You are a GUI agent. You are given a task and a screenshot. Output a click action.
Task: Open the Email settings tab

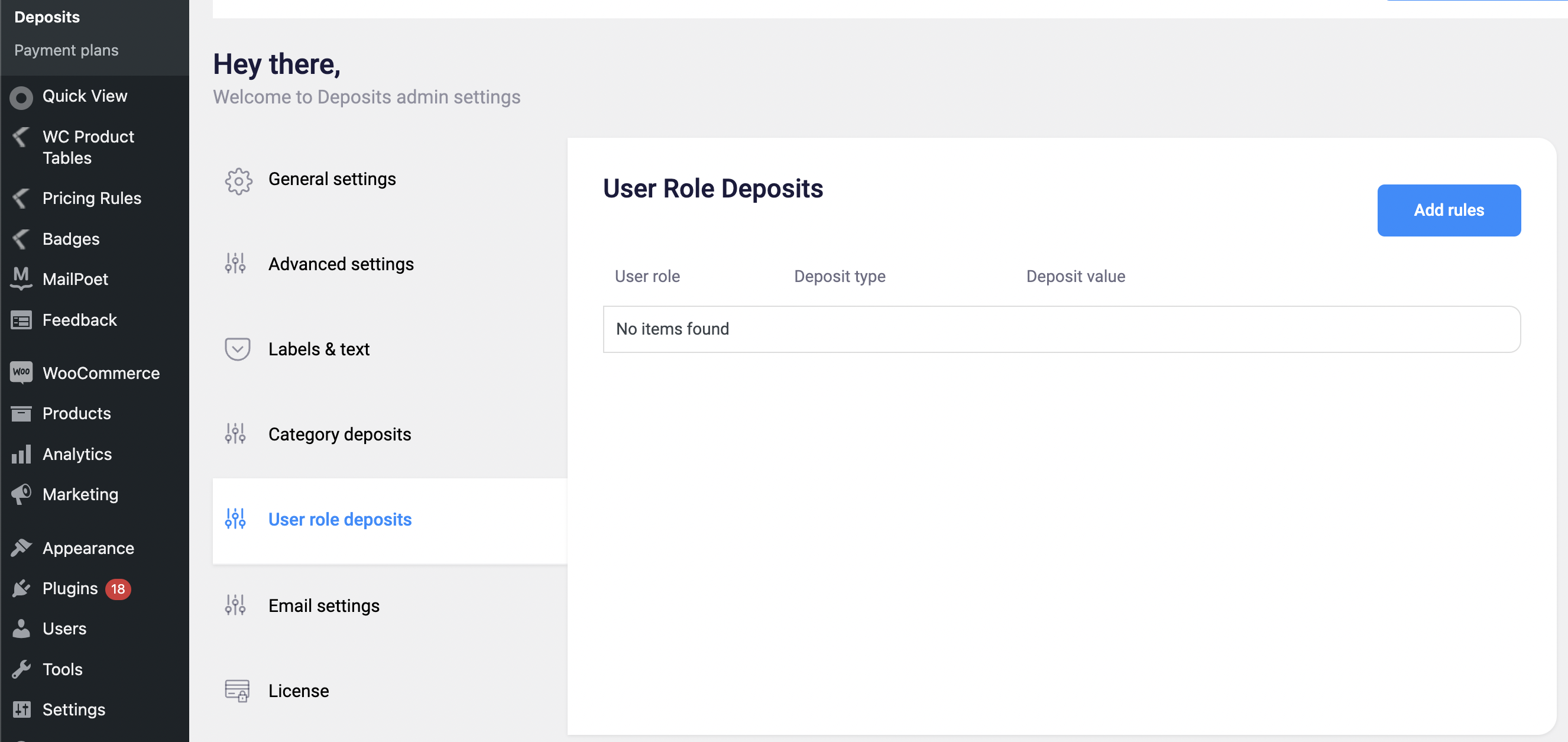pyautogui.click(x=390, y=605)
